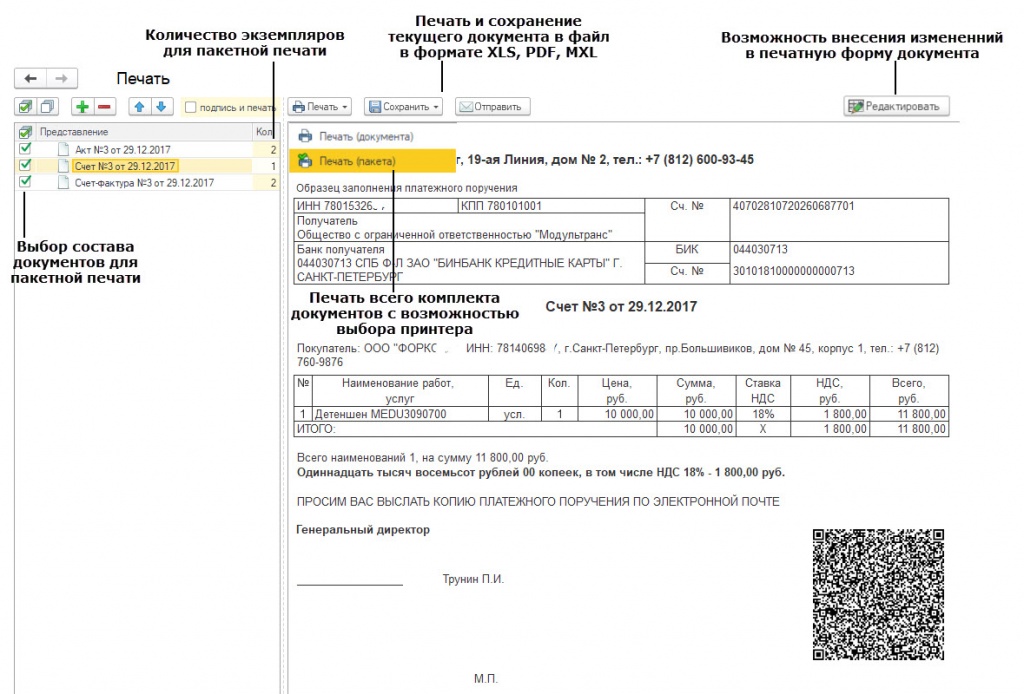The image size is (1024, 694).
Task: Click 'Всего наименований 1' summary line
Action: point(423,458)
